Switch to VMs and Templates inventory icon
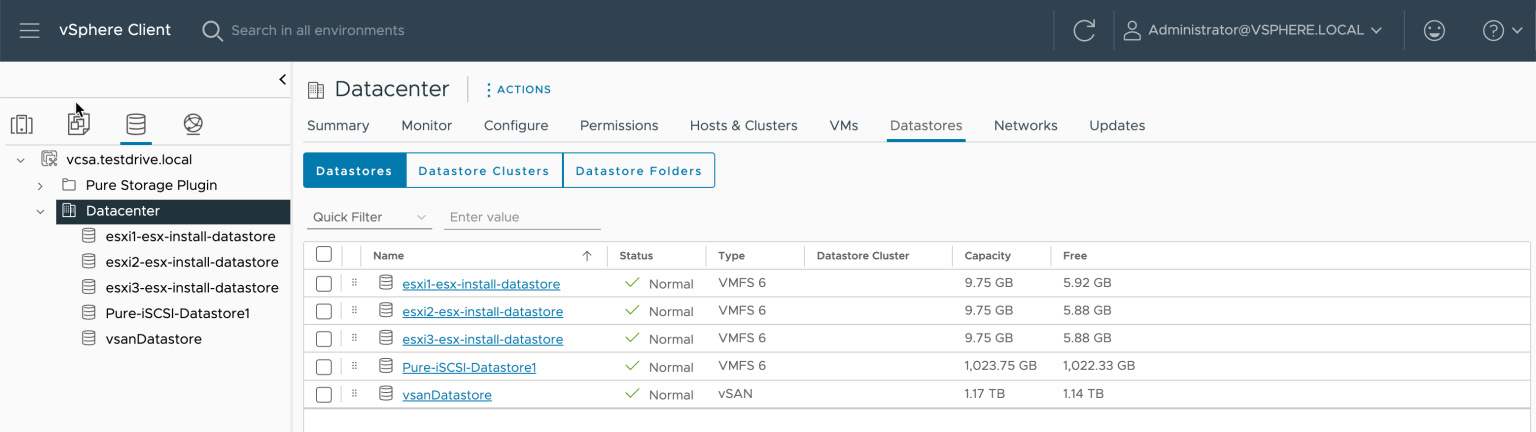Viewport: 1536px width, 432px height. pyautogui.click(x=79, y=124)
